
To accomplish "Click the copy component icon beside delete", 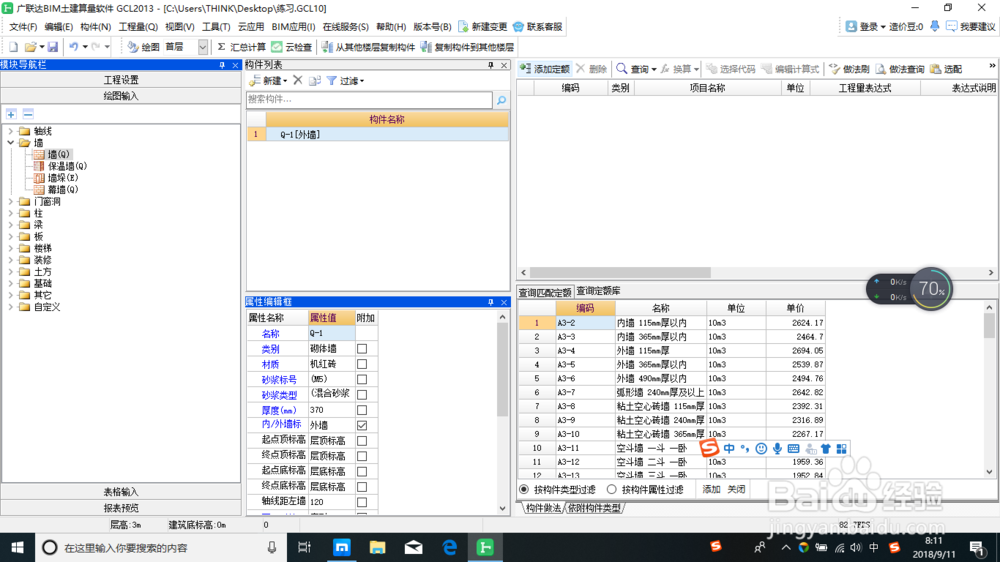I will 314,80.
